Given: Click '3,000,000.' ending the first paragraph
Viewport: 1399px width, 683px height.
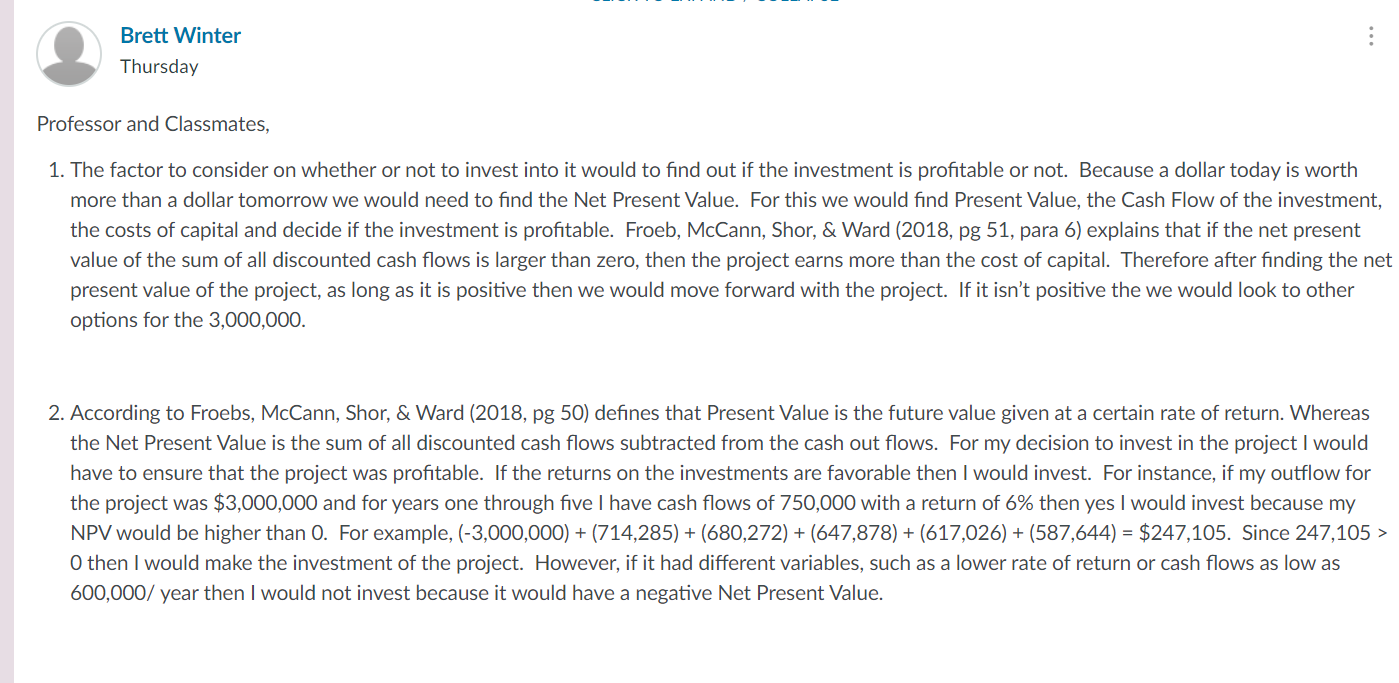Looking at the screenshot, I should 256,321.
